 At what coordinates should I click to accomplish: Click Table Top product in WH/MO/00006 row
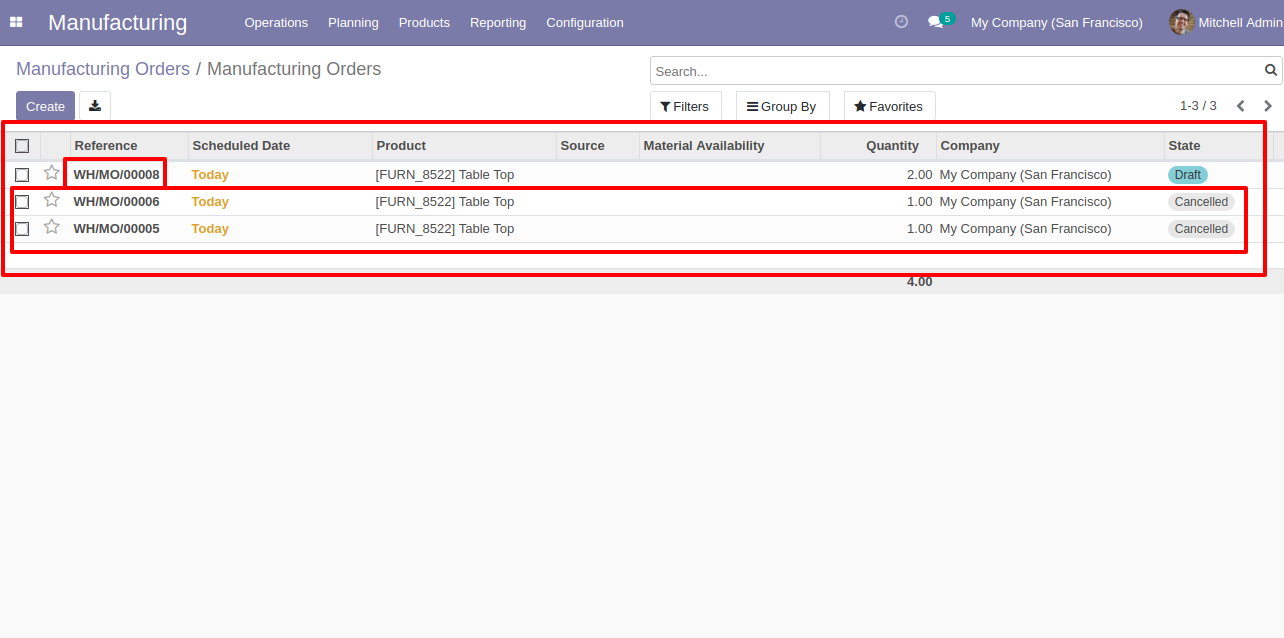(x=445, y=202)
